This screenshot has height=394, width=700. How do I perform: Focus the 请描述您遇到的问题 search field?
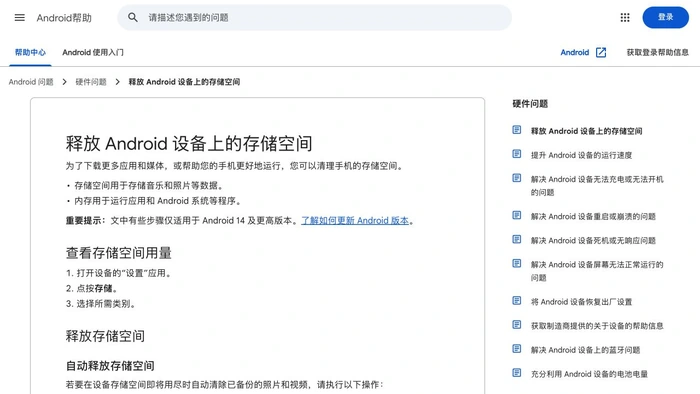coord(314,17)
